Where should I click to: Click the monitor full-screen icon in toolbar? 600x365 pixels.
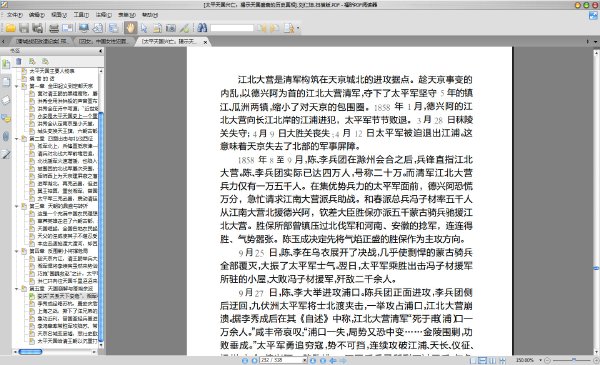[83, 28]
